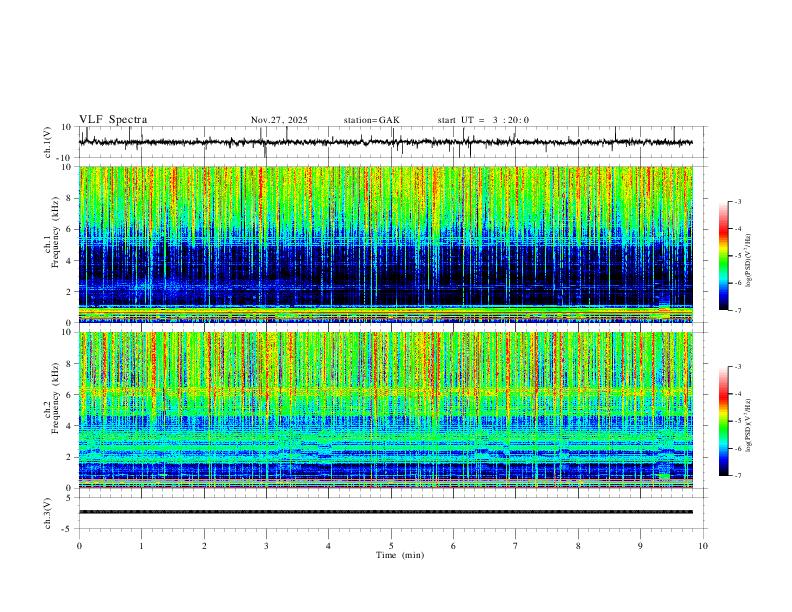Click the "ch.3(V)" axis label
The width and height of the screenshot is (792, 612).
(48, 513)
